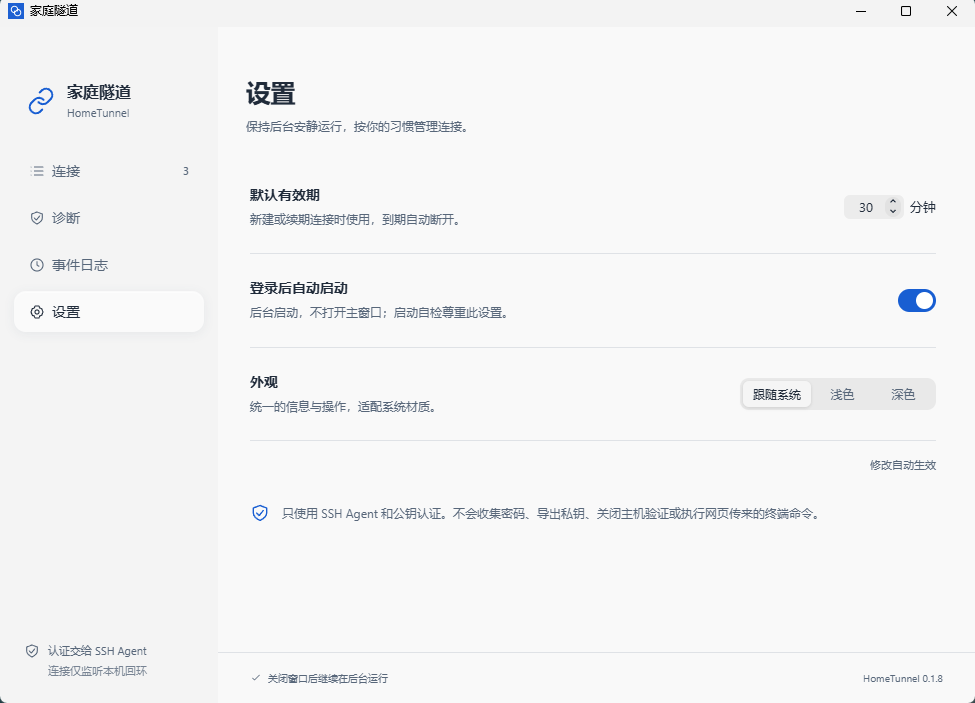Image resolution: width=975 pixels, height=703 pixels.
Task: Click the app icon in the title bar
Action: 16,11
